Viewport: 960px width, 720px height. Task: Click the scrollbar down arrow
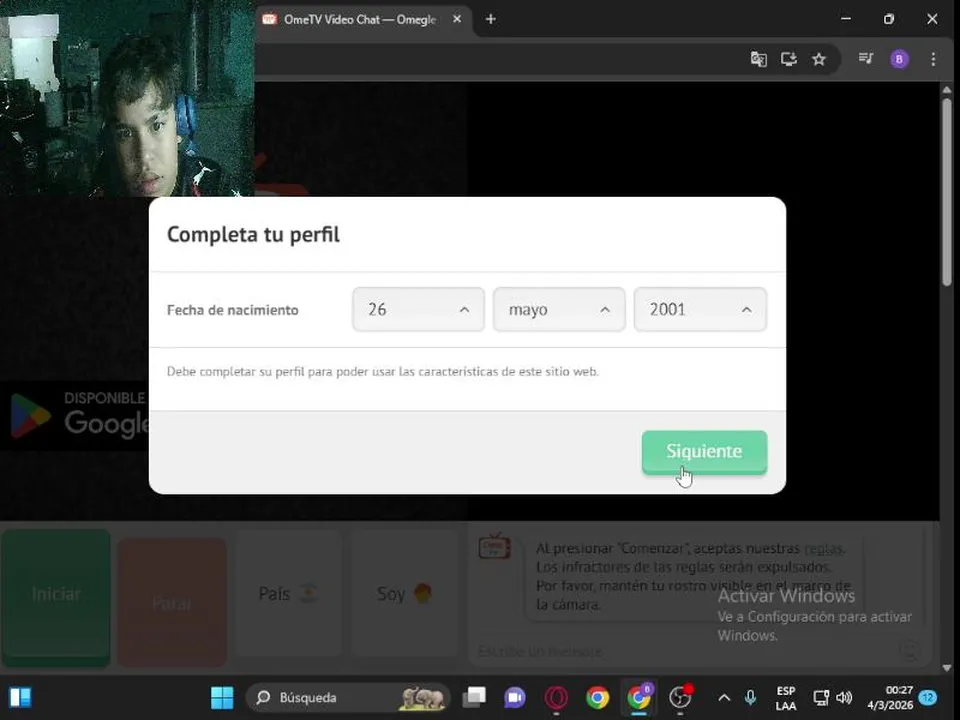point(947,668)
